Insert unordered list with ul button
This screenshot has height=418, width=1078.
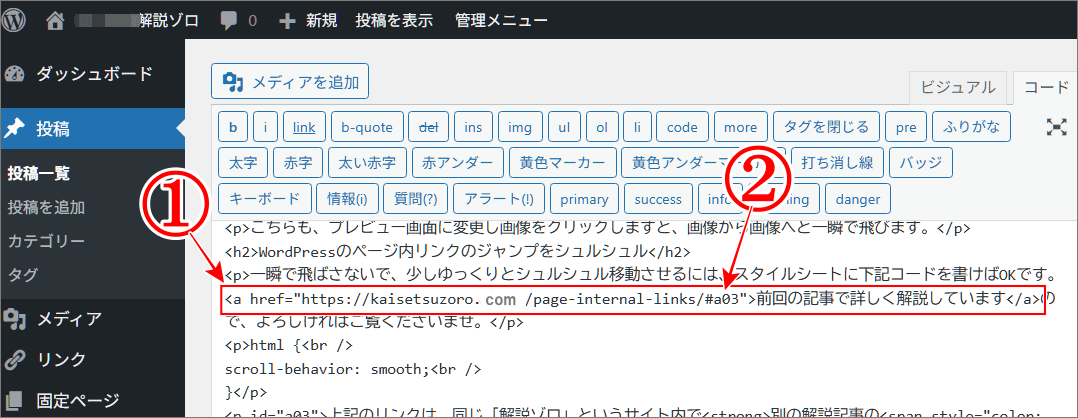pos(564,127)
